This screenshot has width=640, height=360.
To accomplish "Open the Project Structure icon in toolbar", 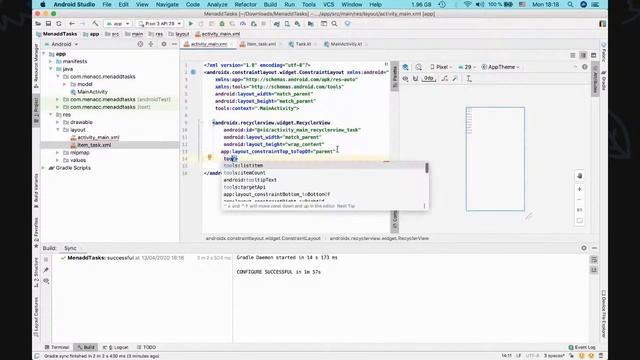I will [311, 24].
